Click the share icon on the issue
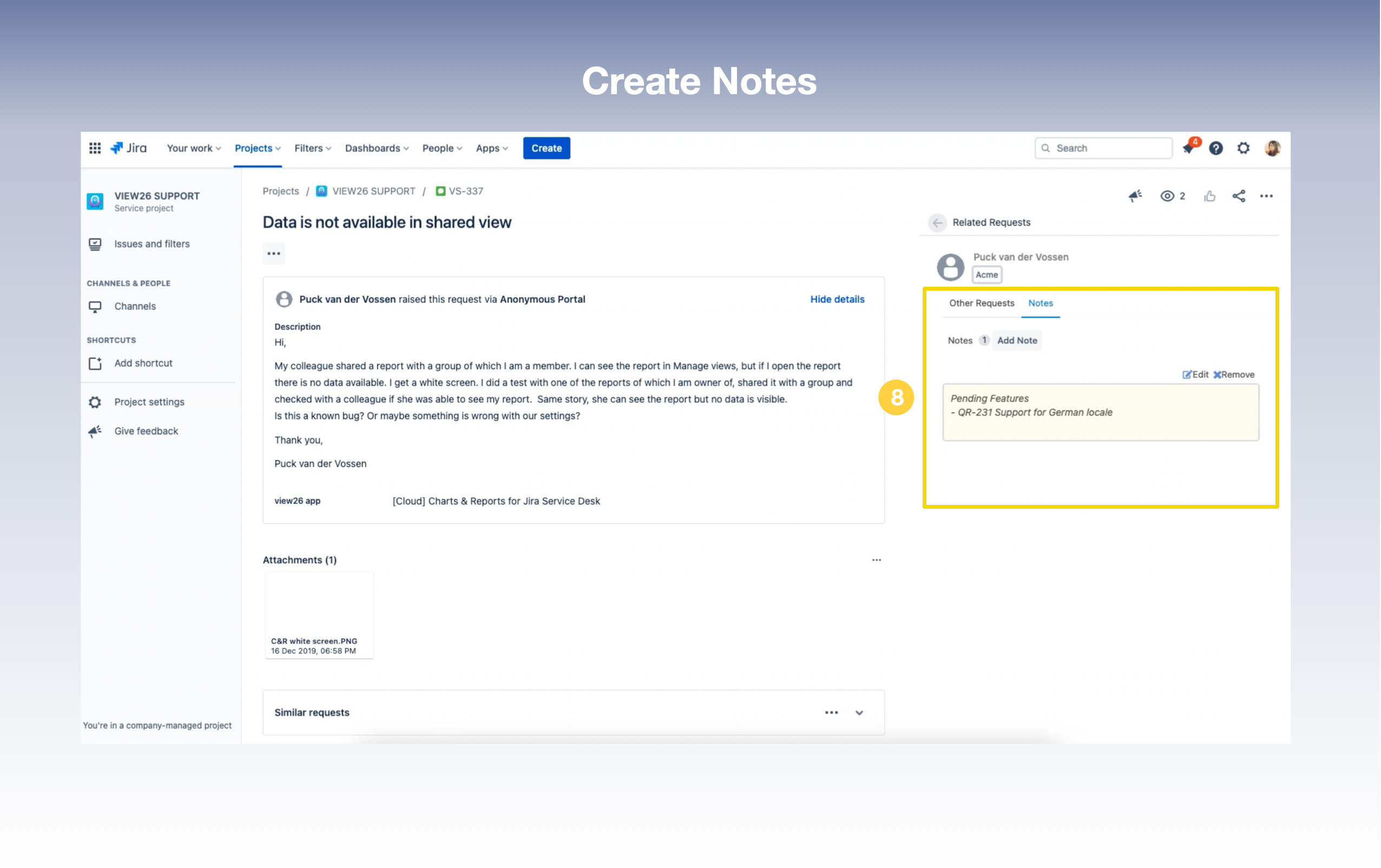Image resolution: width=1381 pixels, height=868 pixels. point(1238,196)
